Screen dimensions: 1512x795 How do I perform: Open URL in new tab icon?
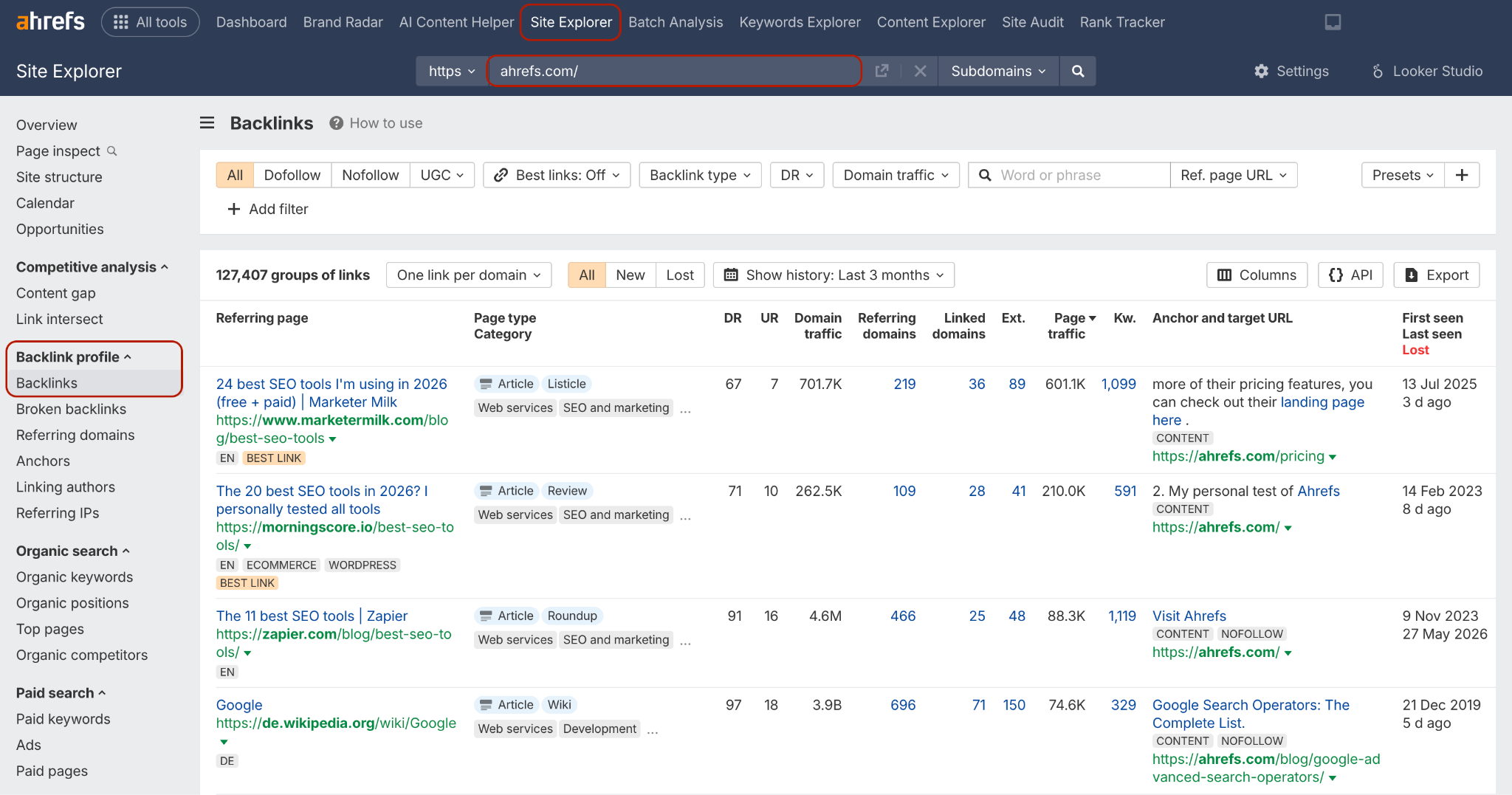[x=882, y=71]
